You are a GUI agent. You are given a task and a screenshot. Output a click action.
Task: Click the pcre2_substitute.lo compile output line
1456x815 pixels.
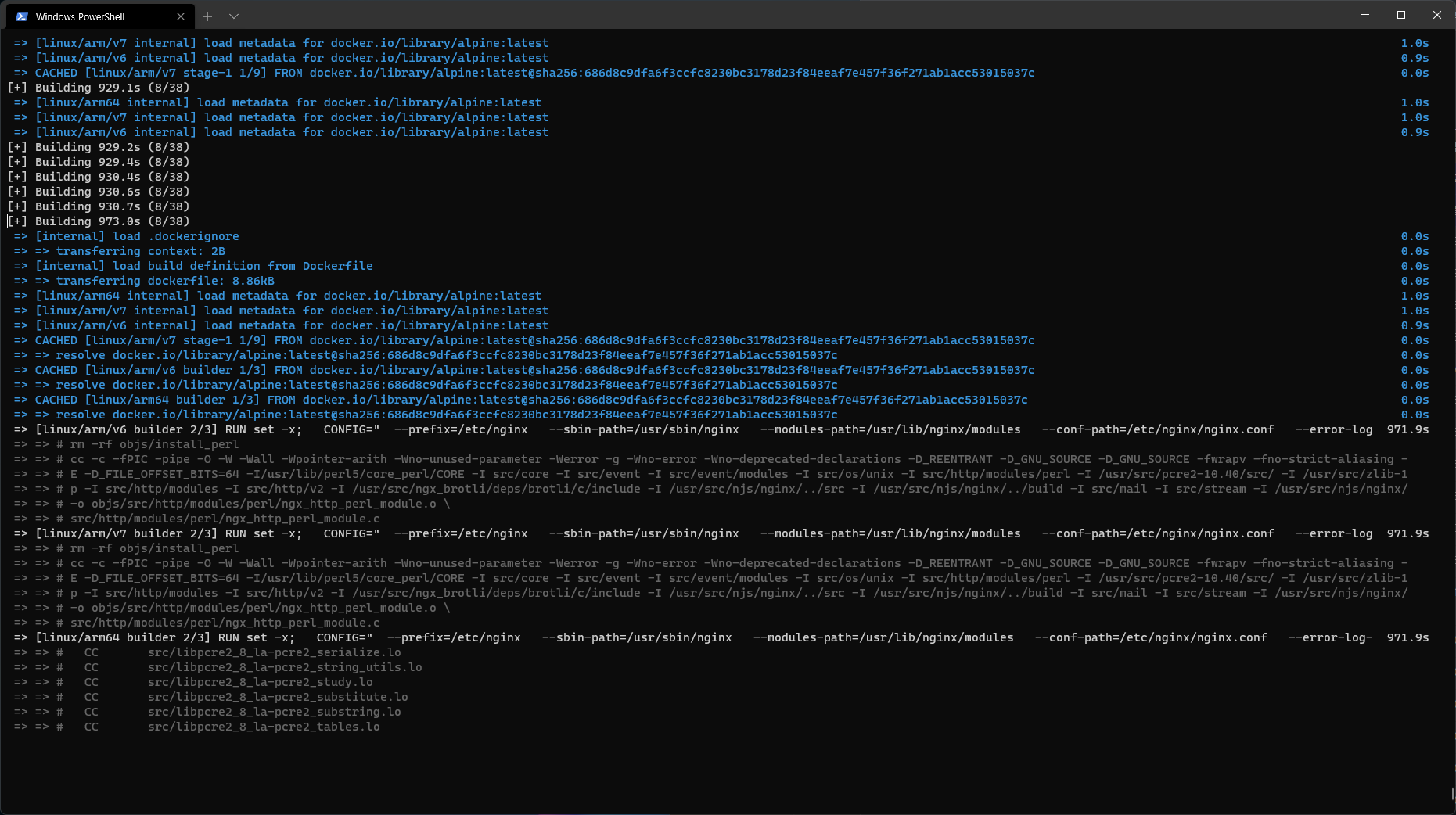(x=278, y=697)
